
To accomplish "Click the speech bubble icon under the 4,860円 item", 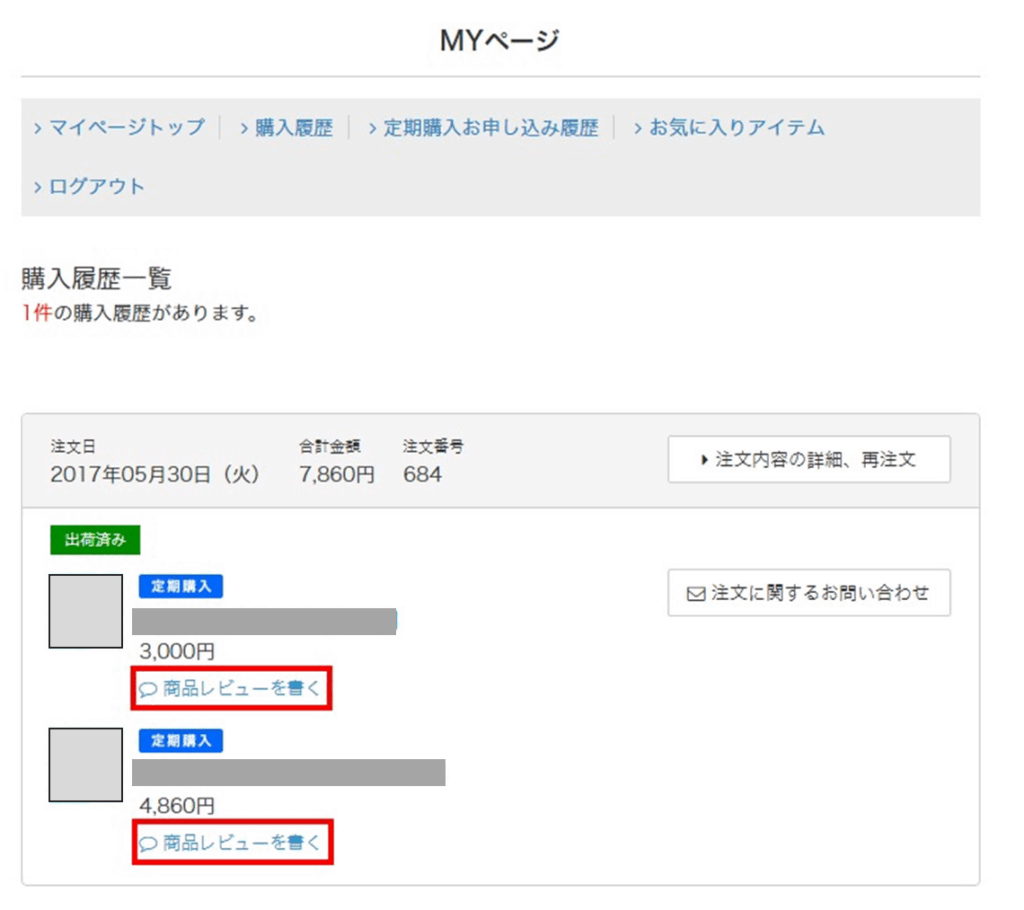I will pos(148,844).
